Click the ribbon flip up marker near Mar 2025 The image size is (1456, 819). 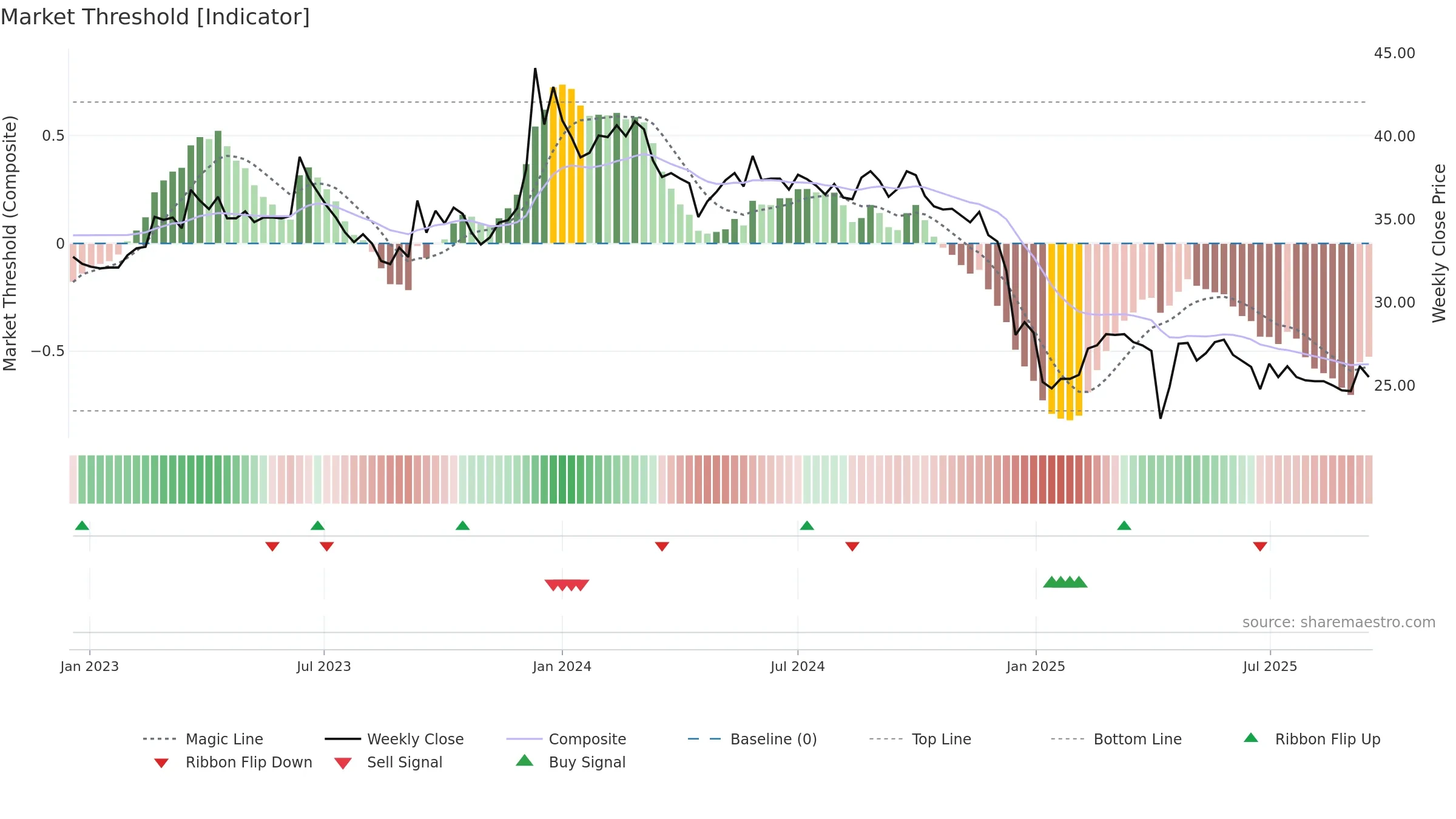1124,525
